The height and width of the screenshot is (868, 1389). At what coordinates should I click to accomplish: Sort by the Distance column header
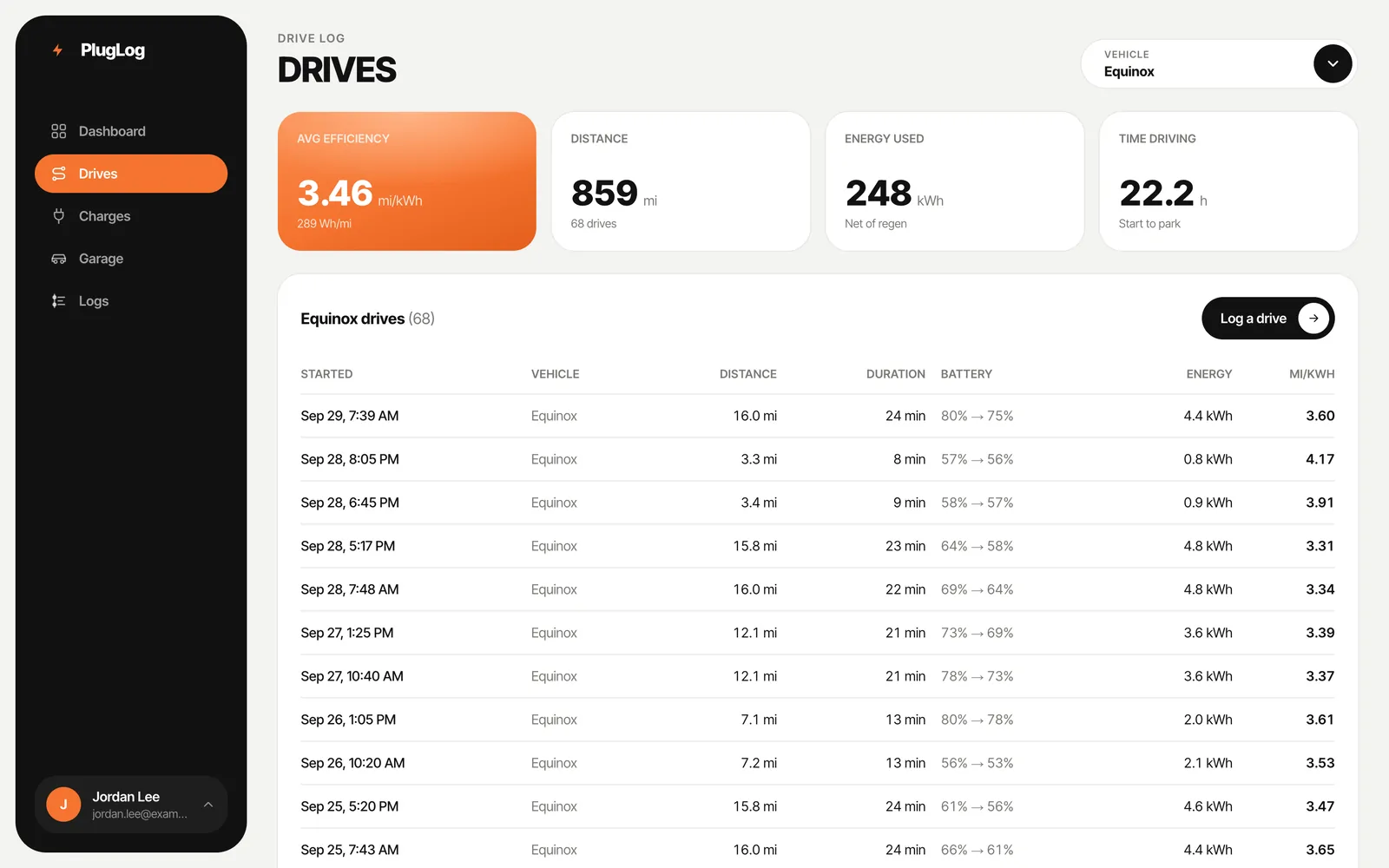point(747,374)
